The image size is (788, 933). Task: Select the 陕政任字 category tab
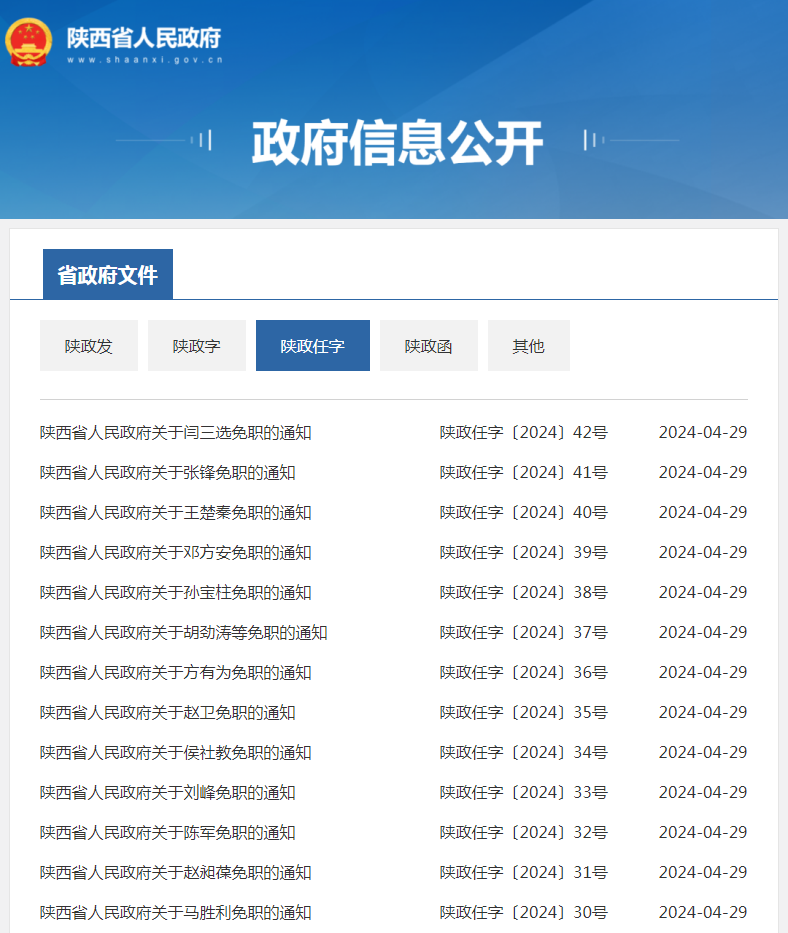coord(312,346)
